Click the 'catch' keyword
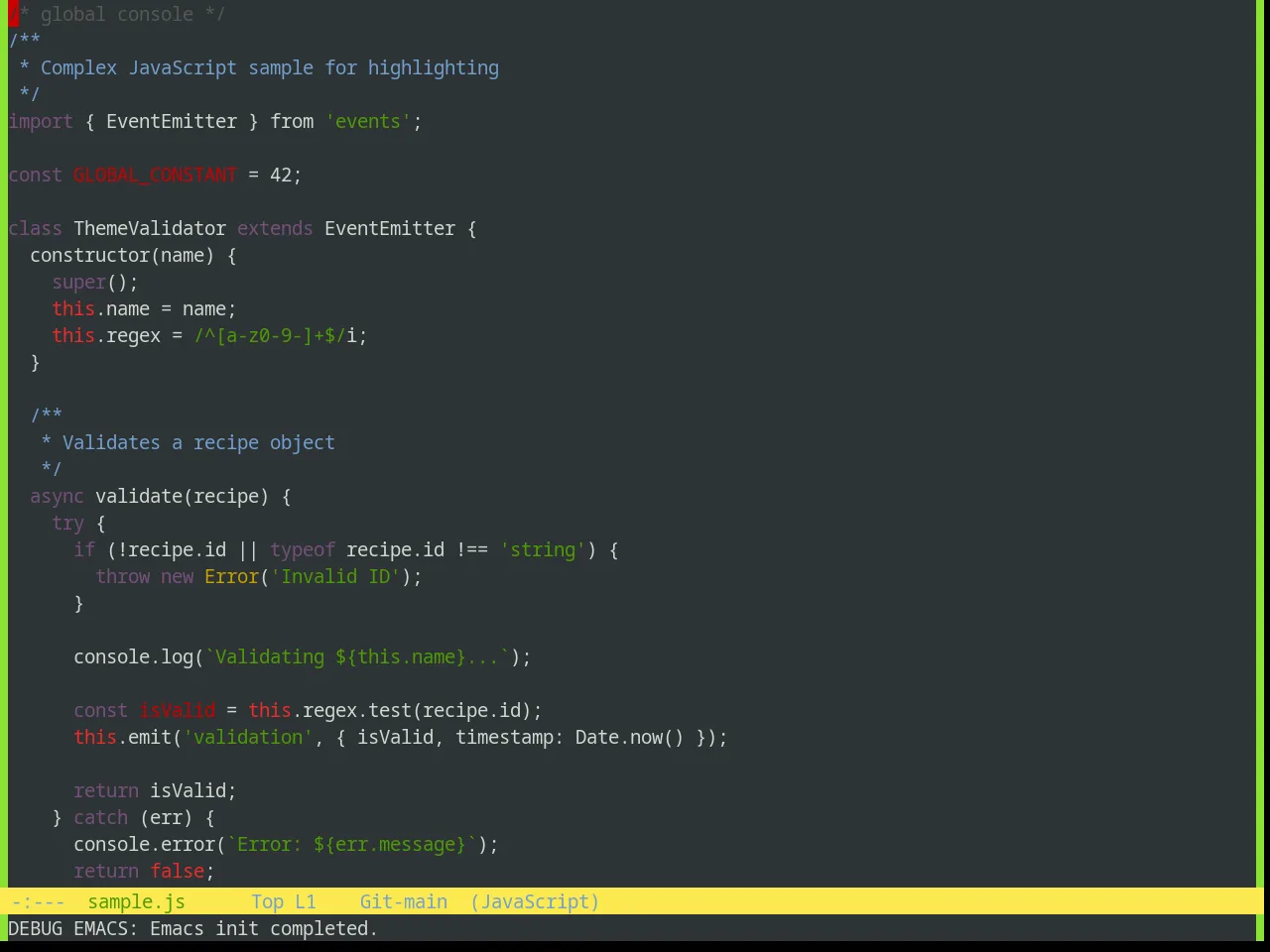1270x952 pixels. [100, 817]
